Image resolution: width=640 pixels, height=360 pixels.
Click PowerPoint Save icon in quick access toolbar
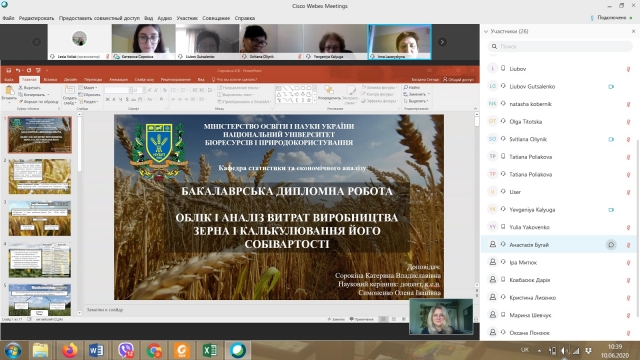coord(9,70)
